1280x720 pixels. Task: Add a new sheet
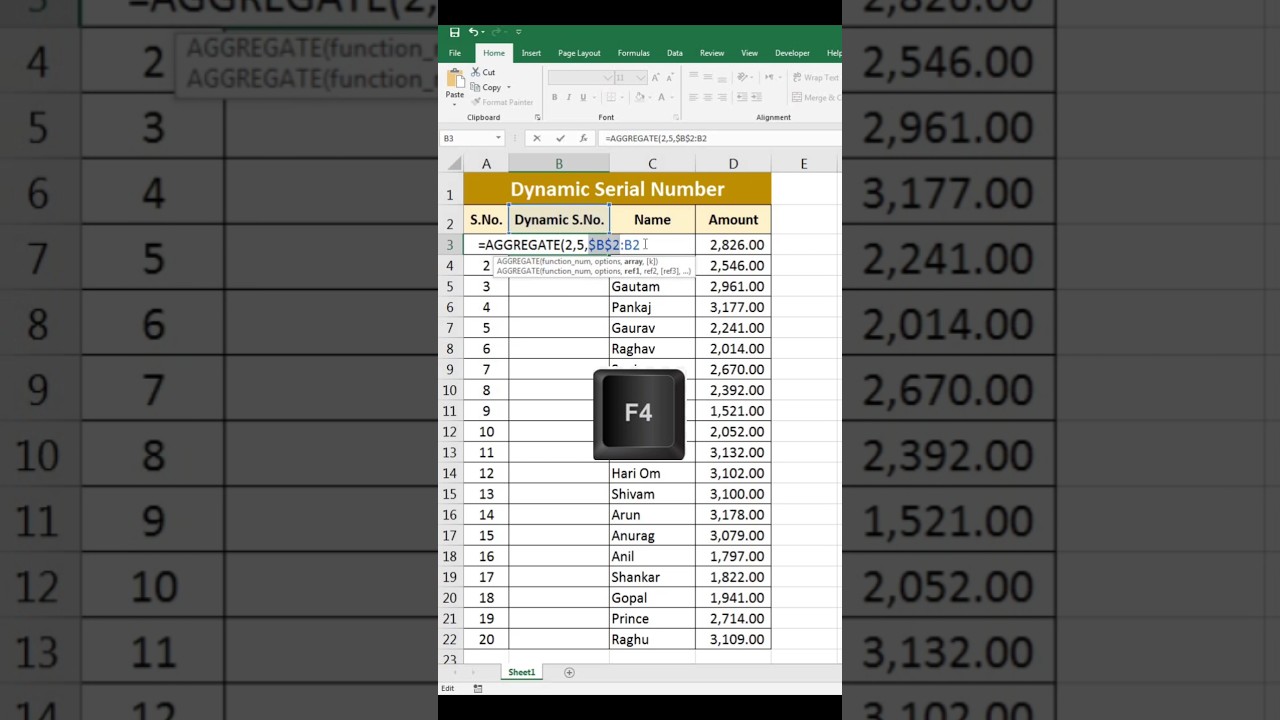[x=569, y=672]
